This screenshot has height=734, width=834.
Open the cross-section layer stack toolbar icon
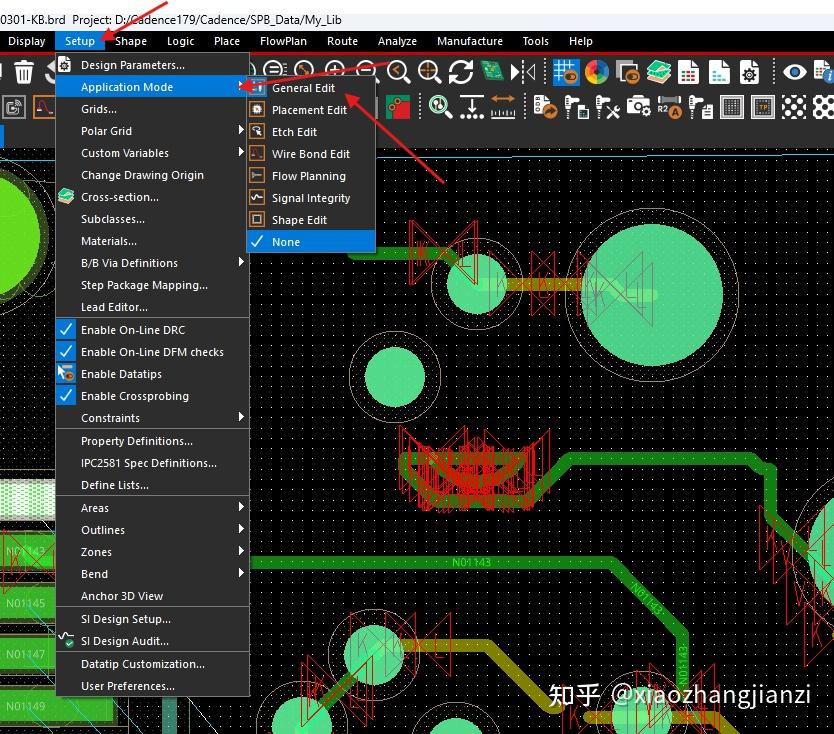[658, 72]
